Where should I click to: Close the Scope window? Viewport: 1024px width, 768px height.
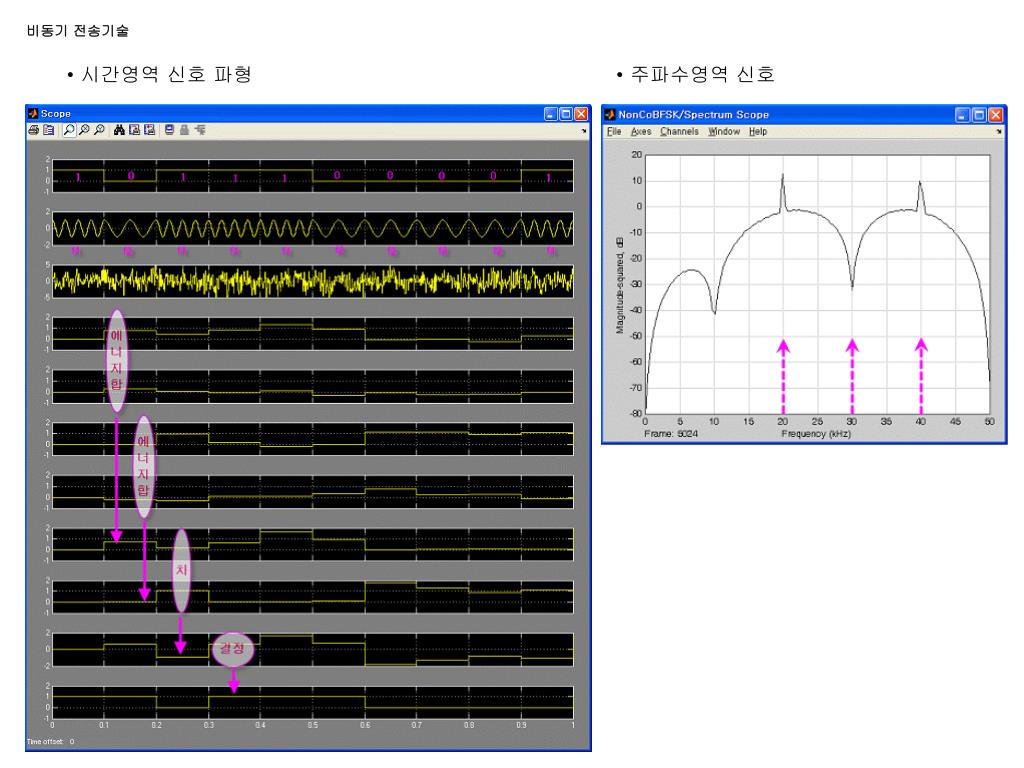pos(581,114)
